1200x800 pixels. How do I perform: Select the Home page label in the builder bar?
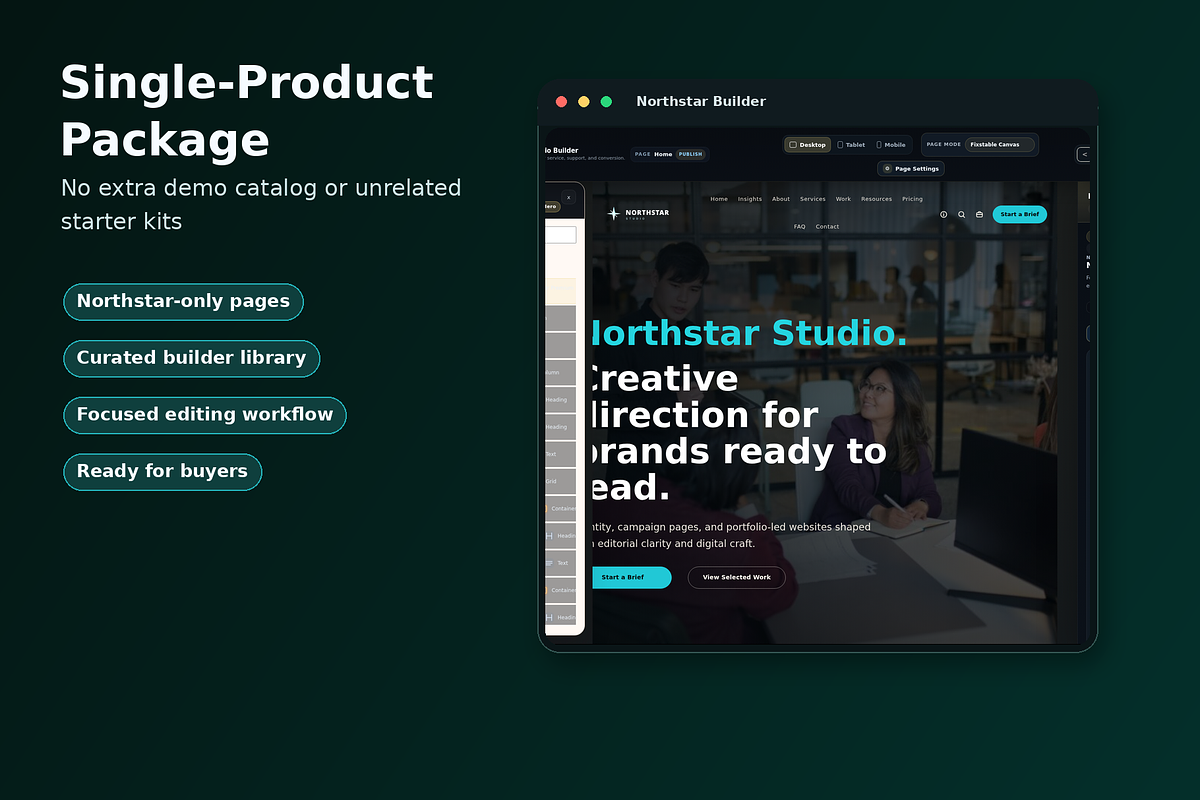663,154
